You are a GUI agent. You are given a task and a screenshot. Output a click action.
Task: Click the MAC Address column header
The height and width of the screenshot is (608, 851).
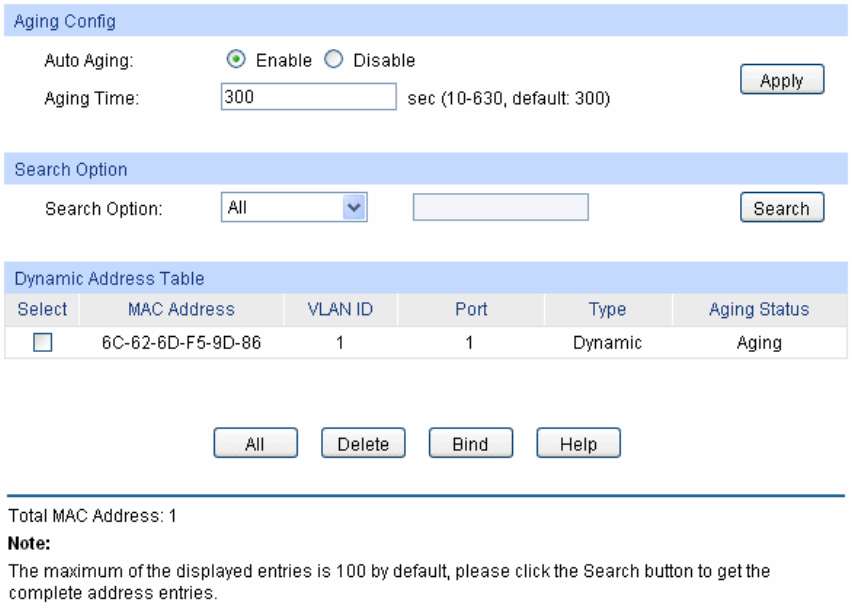(181, 309)
